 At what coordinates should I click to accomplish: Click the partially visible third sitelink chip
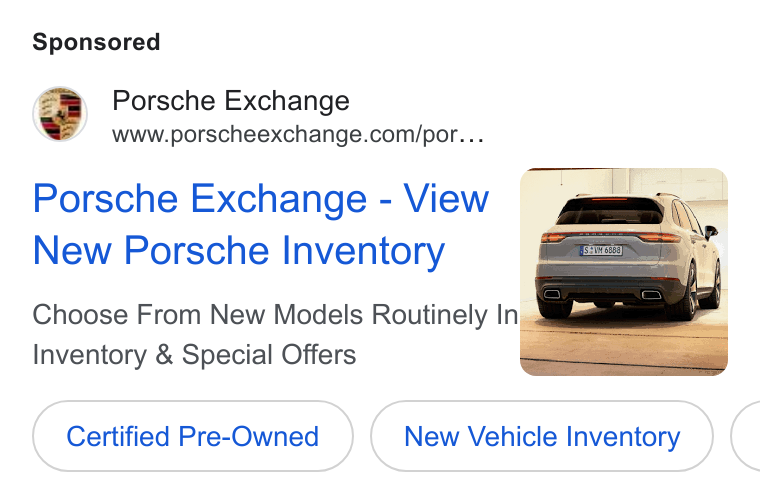tap(745, 436)
